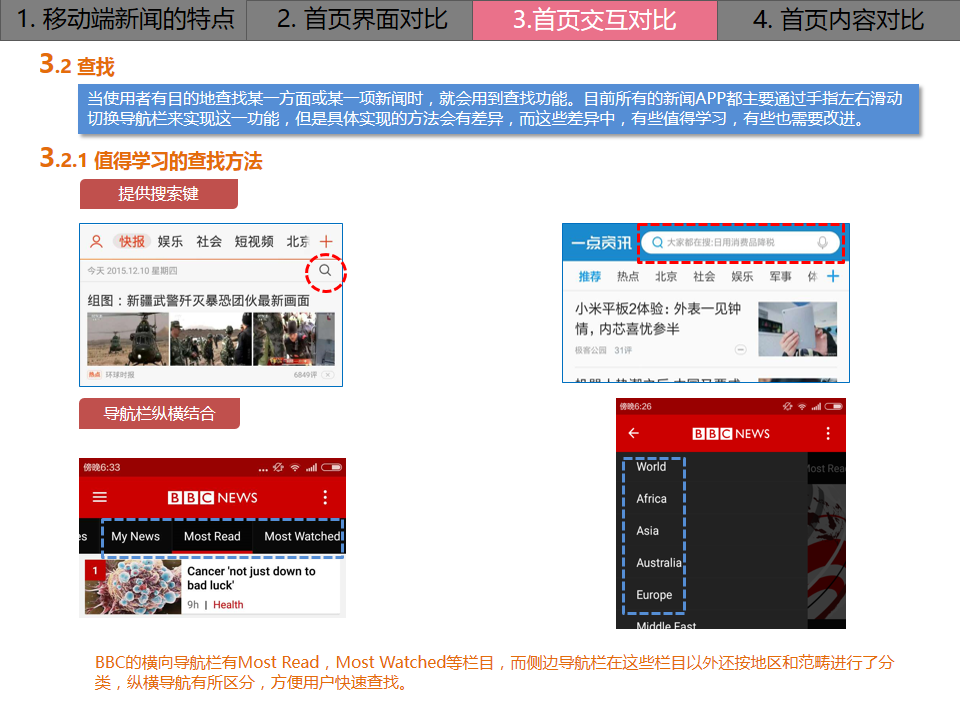Tap the minus circle icon on 小米 article
The image size is (960, 720).
[740, 350]
